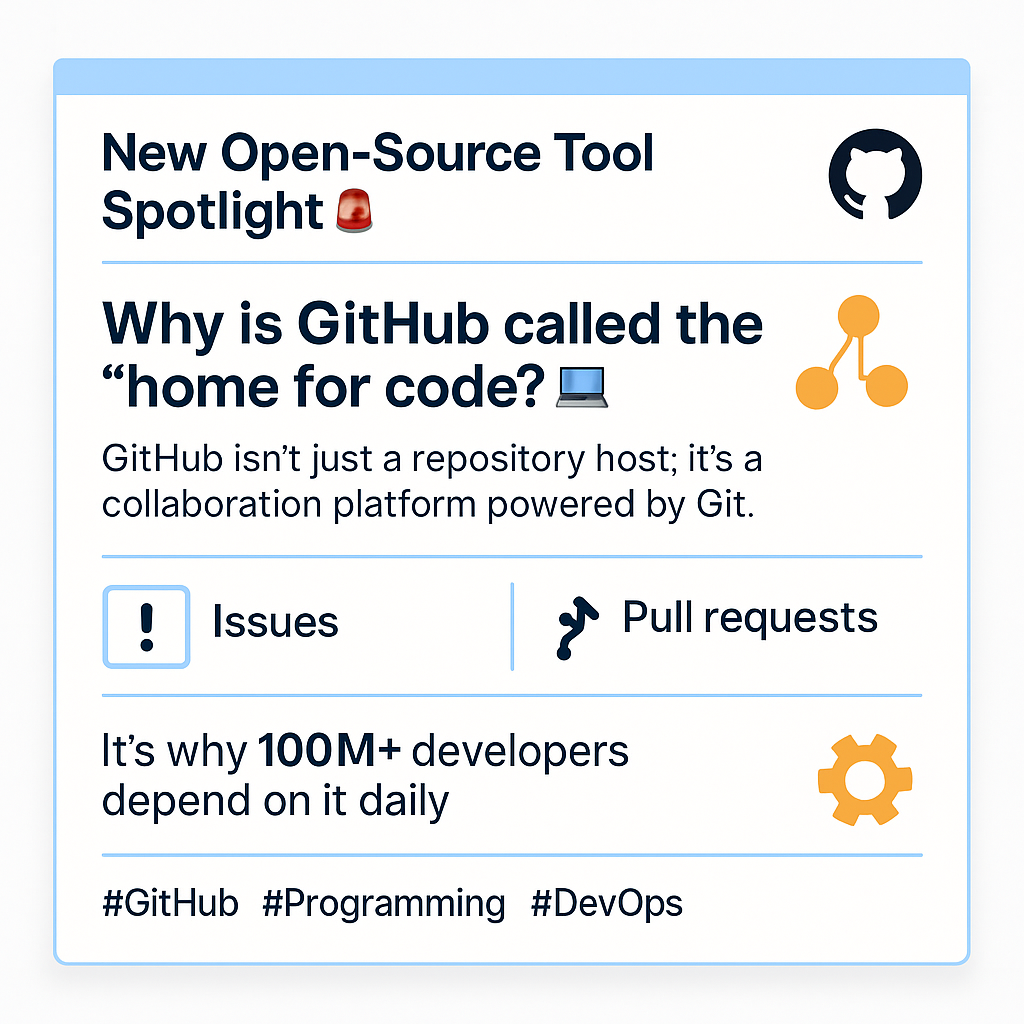
Task: Click the light blue header strip on card
Action: tap(511, 76)
